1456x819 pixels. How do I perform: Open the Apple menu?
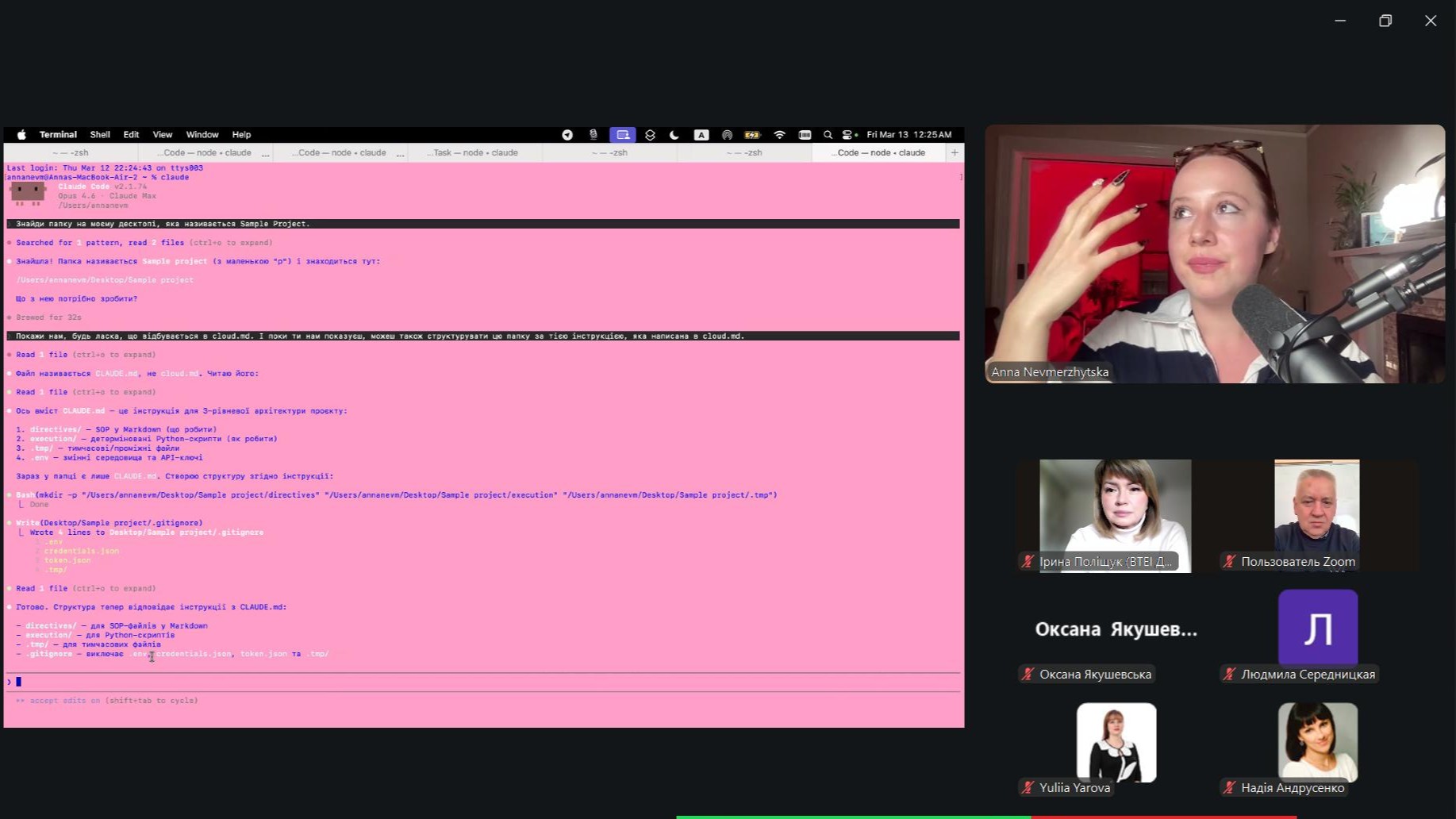pyautogui.click(x=21, y=135)
